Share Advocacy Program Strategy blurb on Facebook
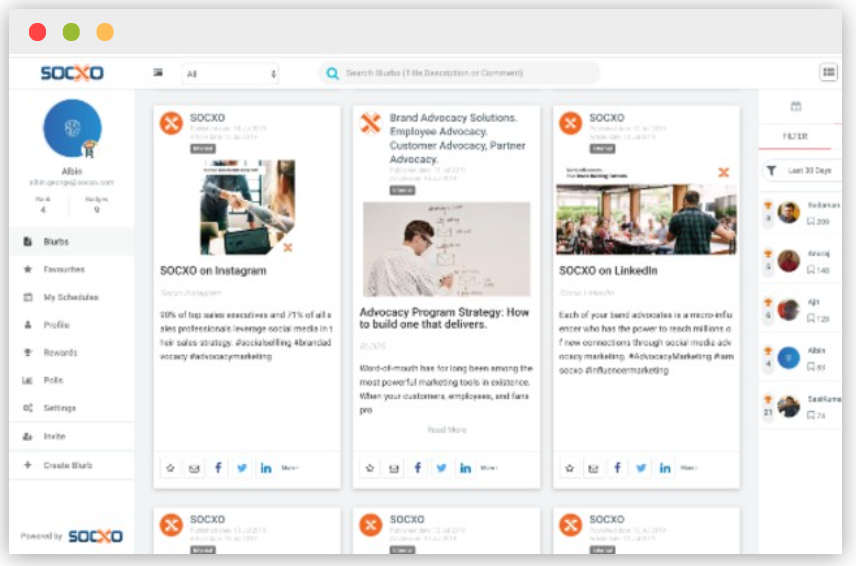Viewport: 856px width, 566px height. pyautogui.click(x=418, y=468)
